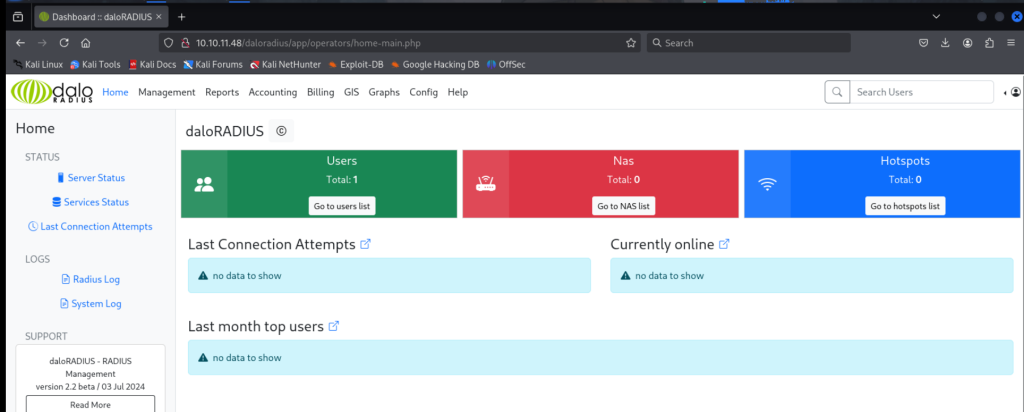1024x412 pixels.
Task: Click the browser URL address bar
Action: point(398,43)
